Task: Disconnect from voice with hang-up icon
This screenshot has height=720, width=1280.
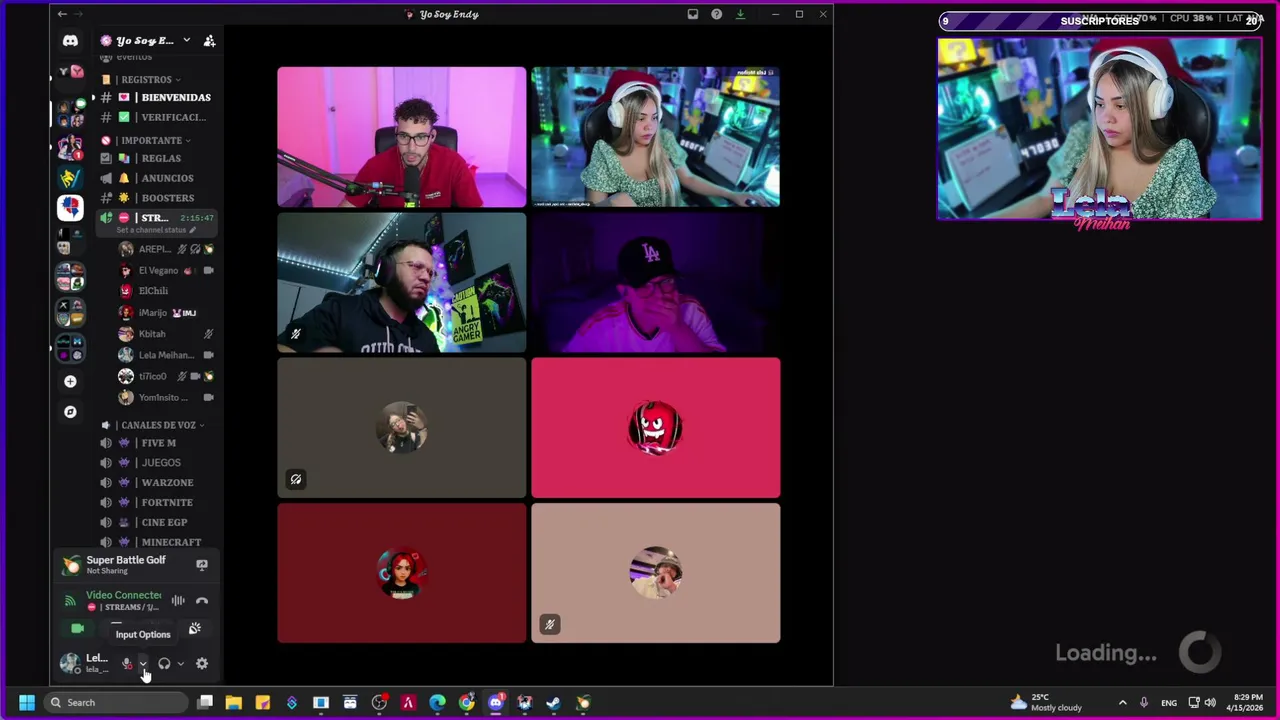Action: click(202, 600)
